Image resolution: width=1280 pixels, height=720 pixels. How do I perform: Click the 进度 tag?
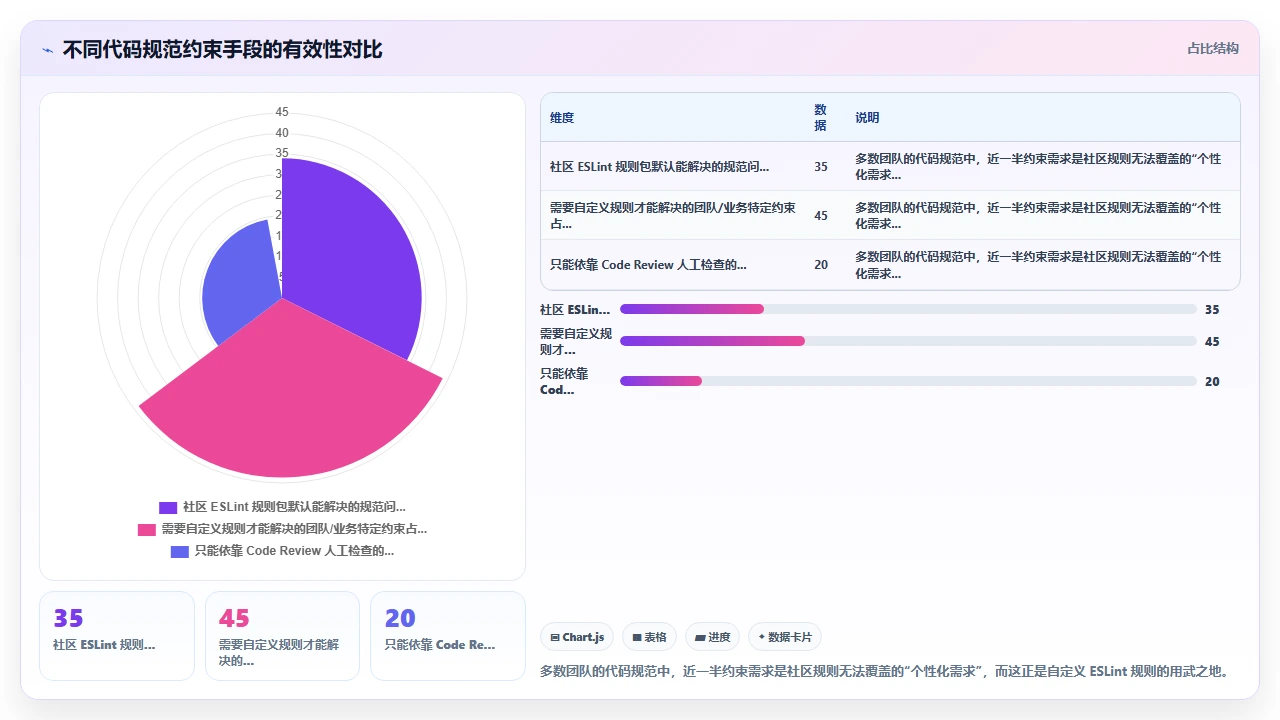pos(712,637)
